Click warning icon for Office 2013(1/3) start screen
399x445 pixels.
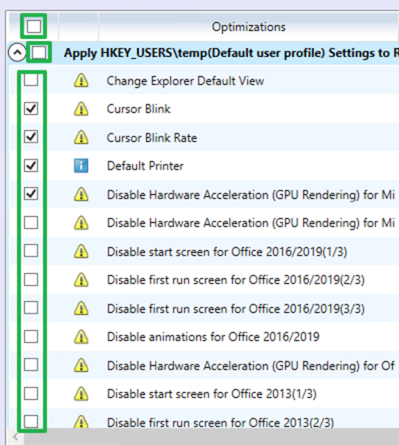tap(81, 394)
